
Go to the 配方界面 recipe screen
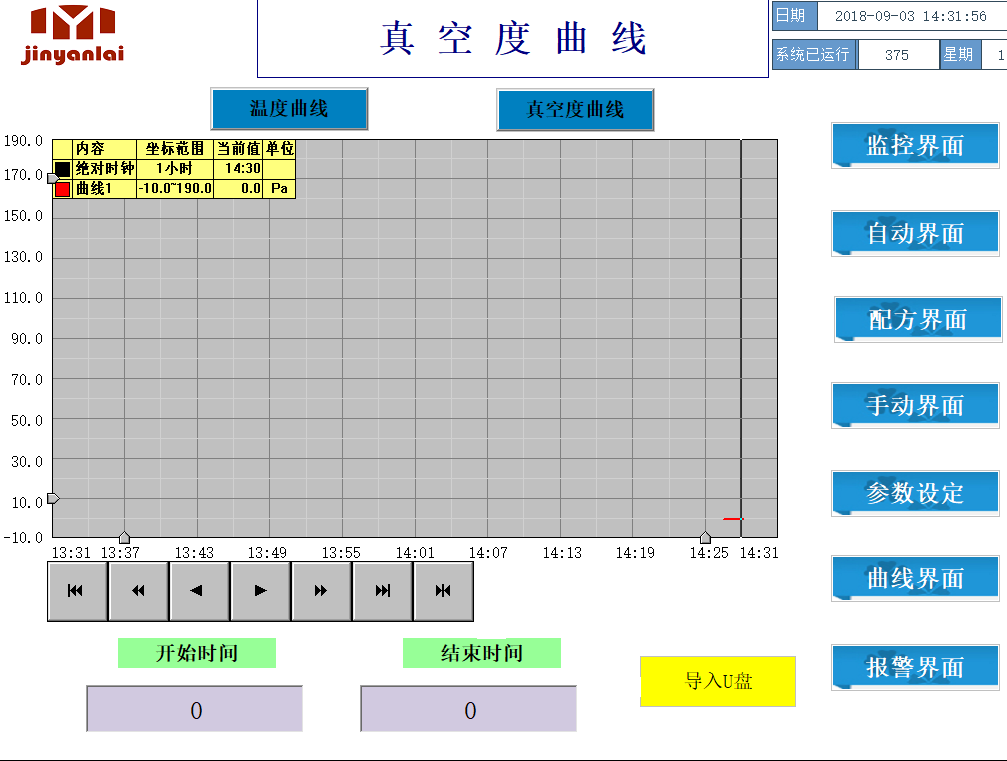(918, 320)
